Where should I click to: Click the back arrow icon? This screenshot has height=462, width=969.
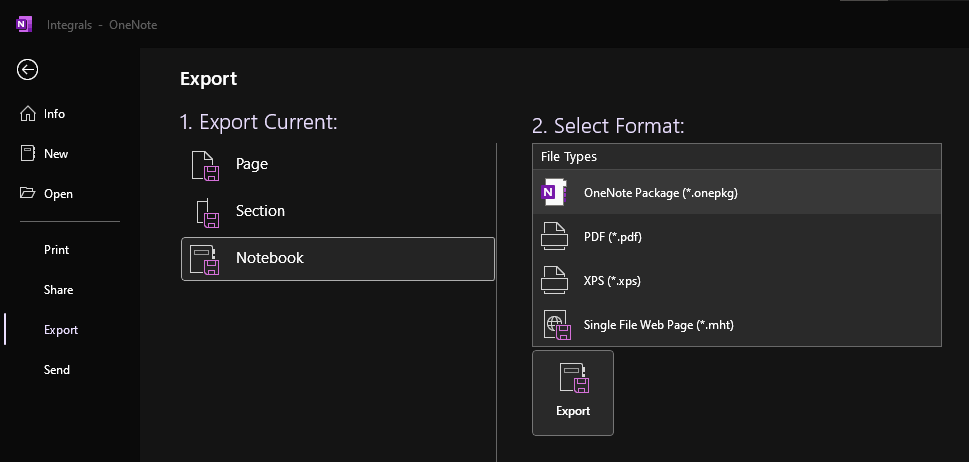point(28,69)
